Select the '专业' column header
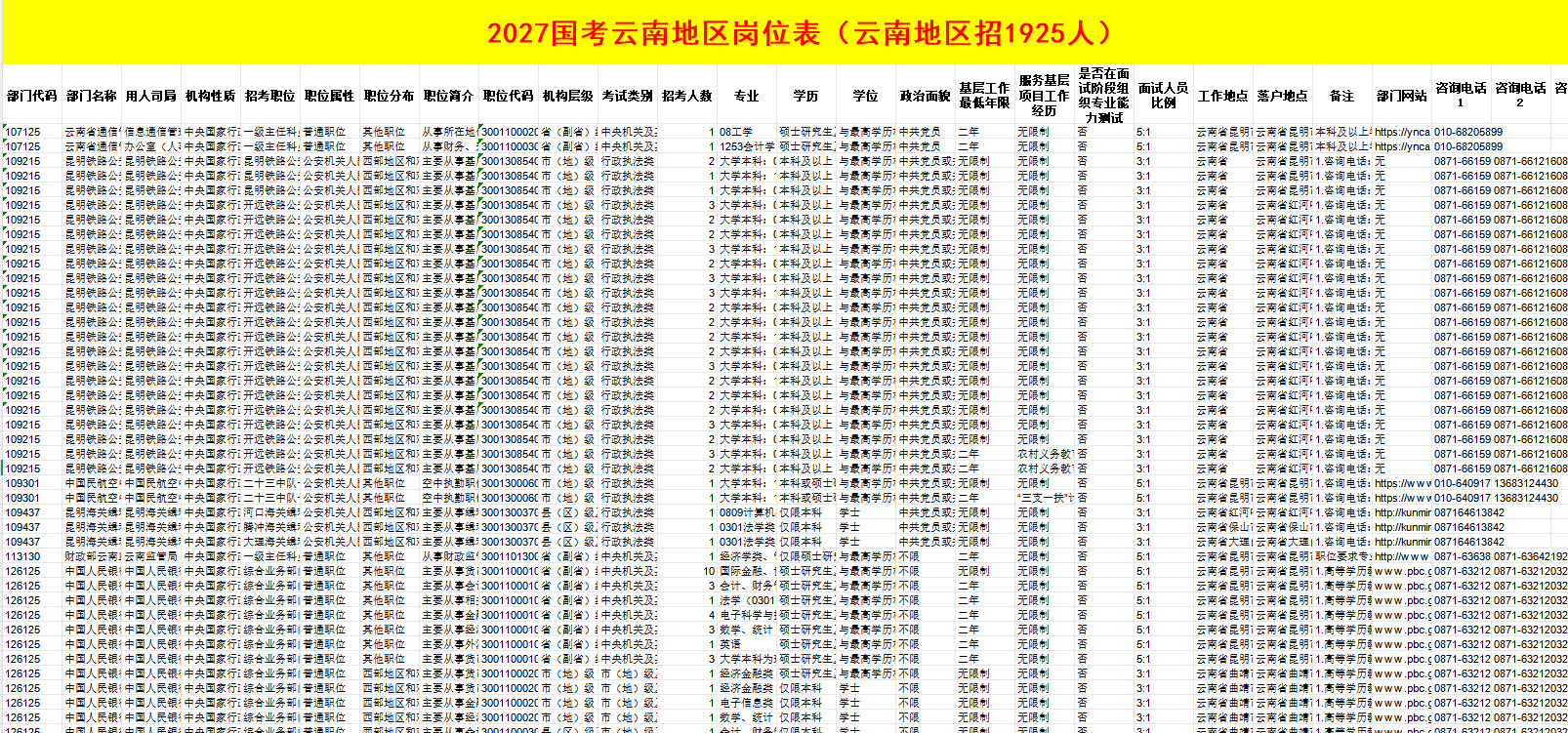The width and height of the screenshot is (1568, 733). click(x=747, y=96)
